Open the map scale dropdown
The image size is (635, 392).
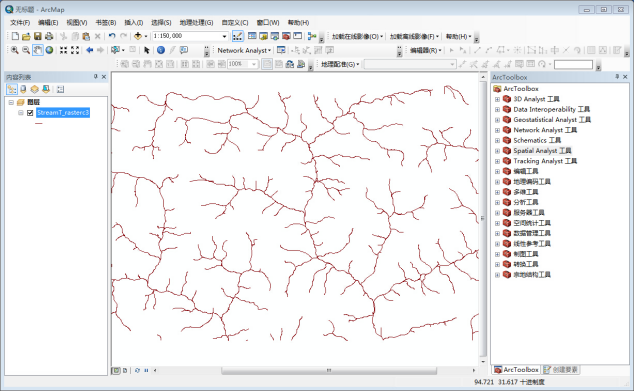pyautogui.click(x=224, y=36)
